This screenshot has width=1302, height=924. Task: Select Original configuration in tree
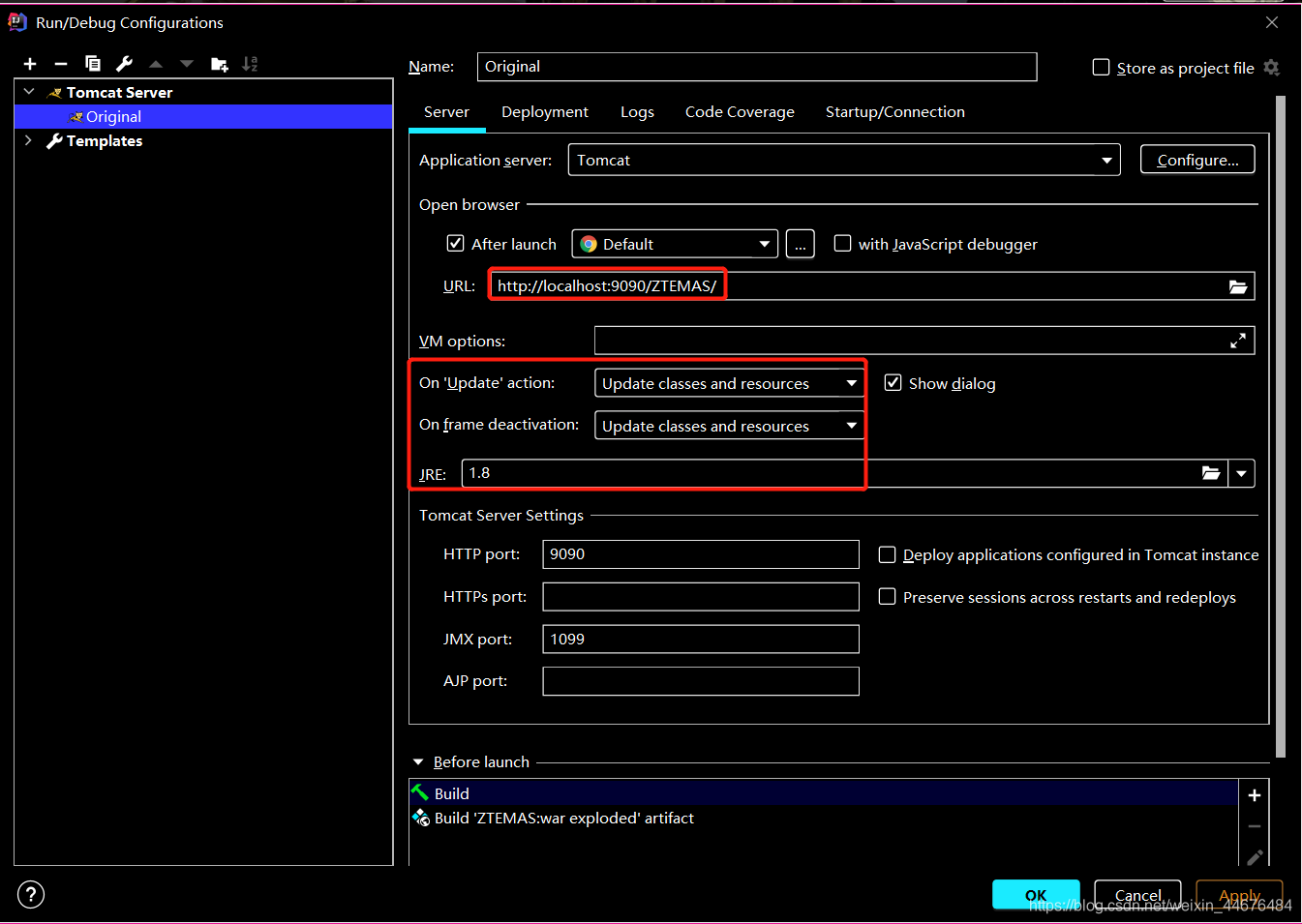[203, 116]
